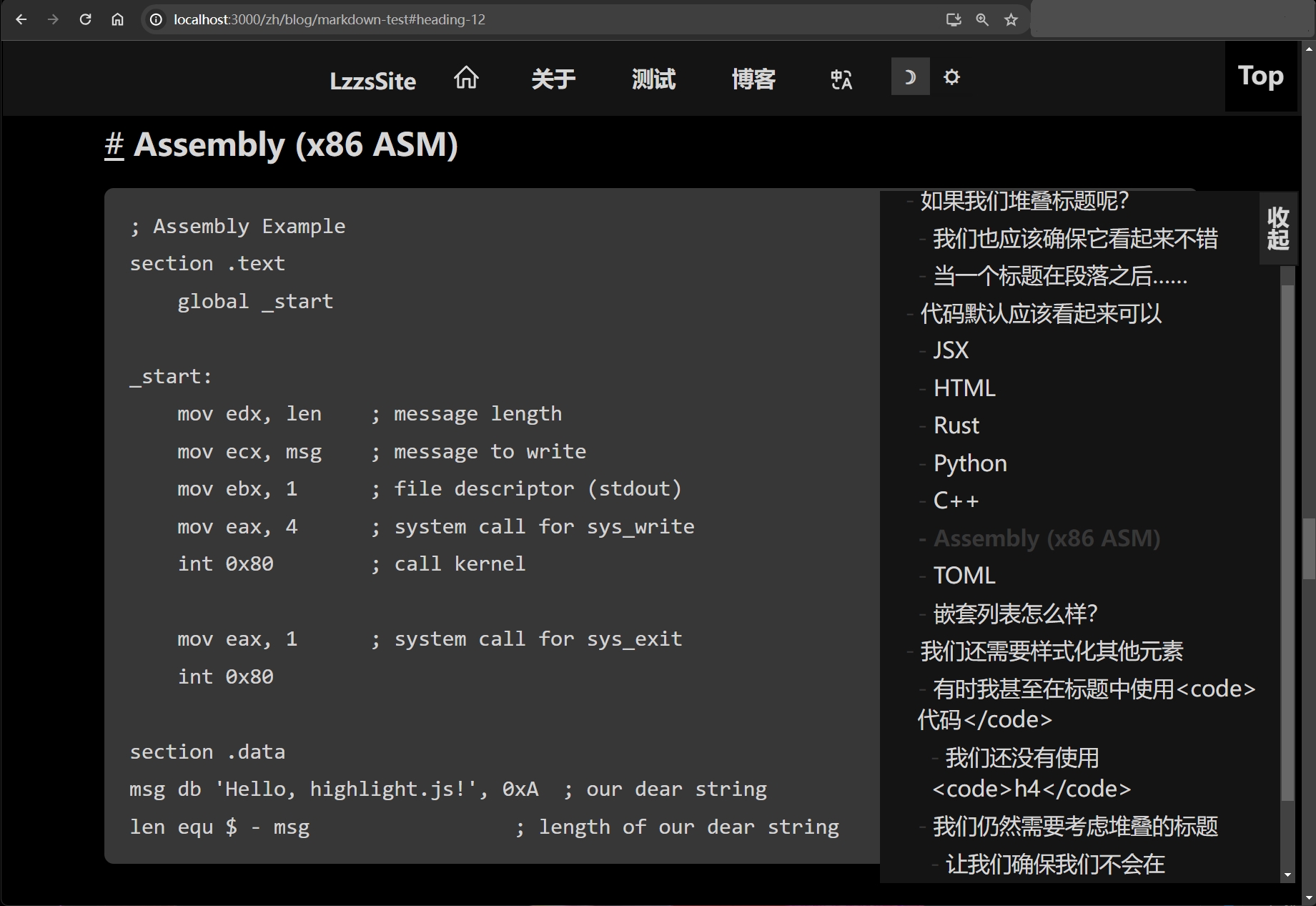Bookmark this page with the star icon
Screen dimensions: 1316x906
click(x=1011, y=19)
